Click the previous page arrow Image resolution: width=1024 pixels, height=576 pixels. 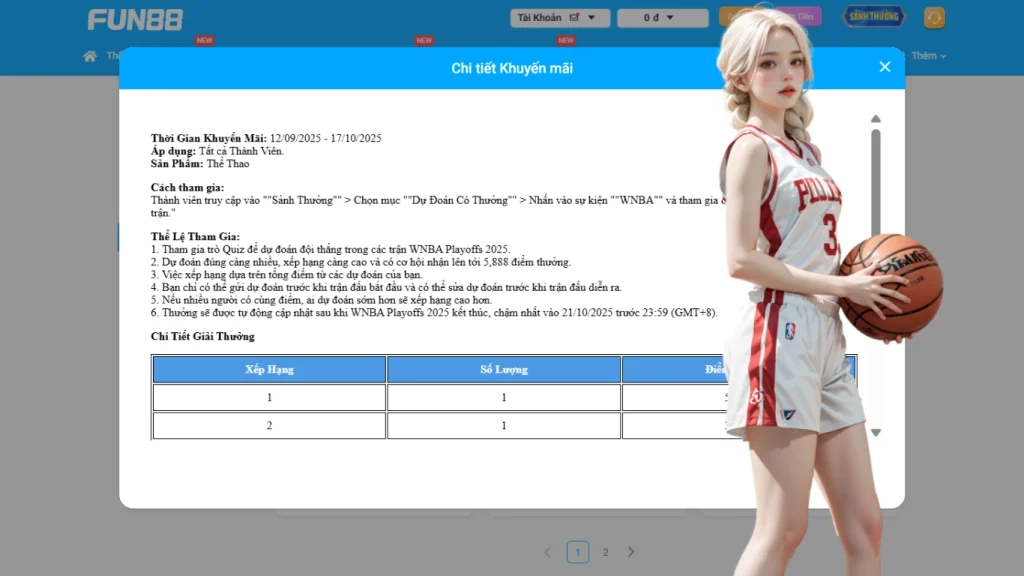click(547, 552)
